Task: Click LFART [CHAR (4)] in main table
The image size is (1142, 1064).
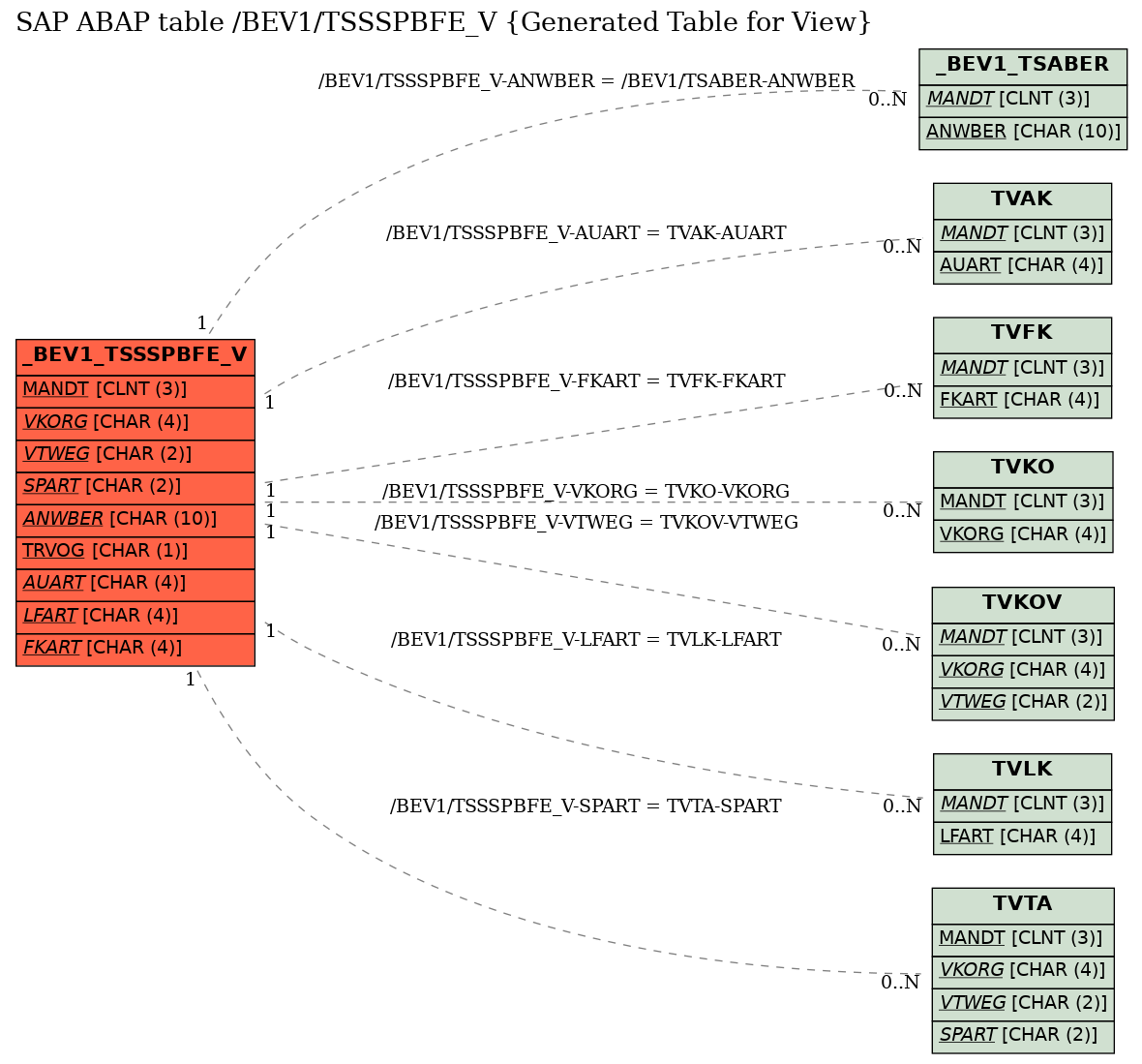Action: pos(135,618)
